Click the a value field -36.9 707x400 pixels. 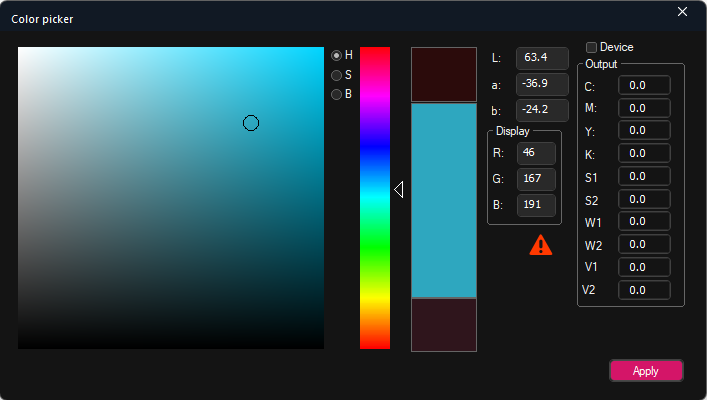(542, 84)
